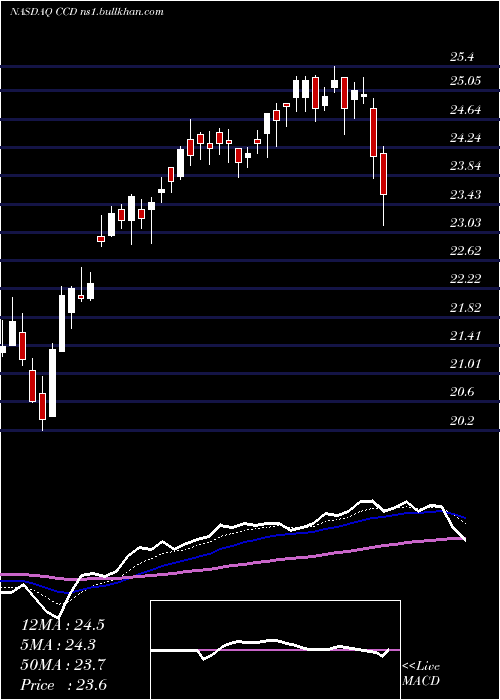The image size is (500, 700).
Task: Click the 22.62 price axis label
Action: (466, 251)
